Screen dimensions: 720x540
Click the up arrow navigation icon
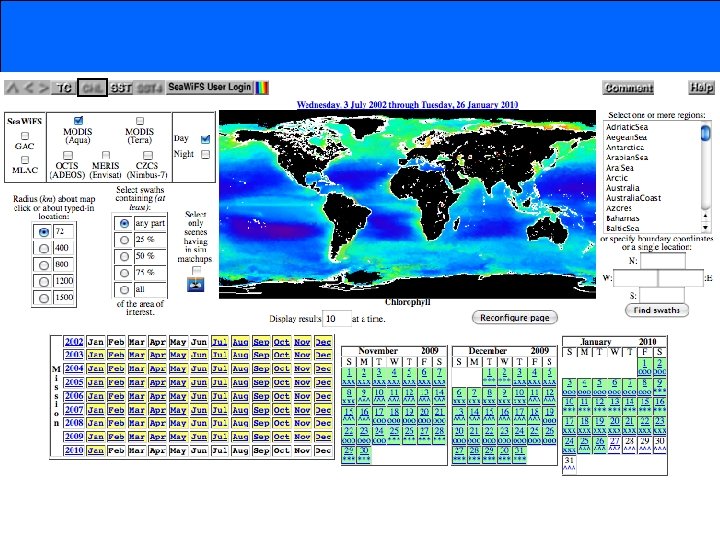(12, 87)
